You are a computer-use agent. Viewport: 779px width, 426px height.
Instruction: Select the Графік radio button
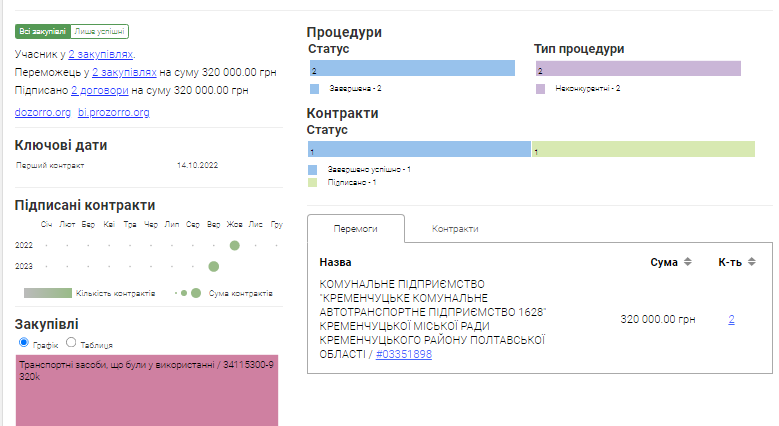23,342
